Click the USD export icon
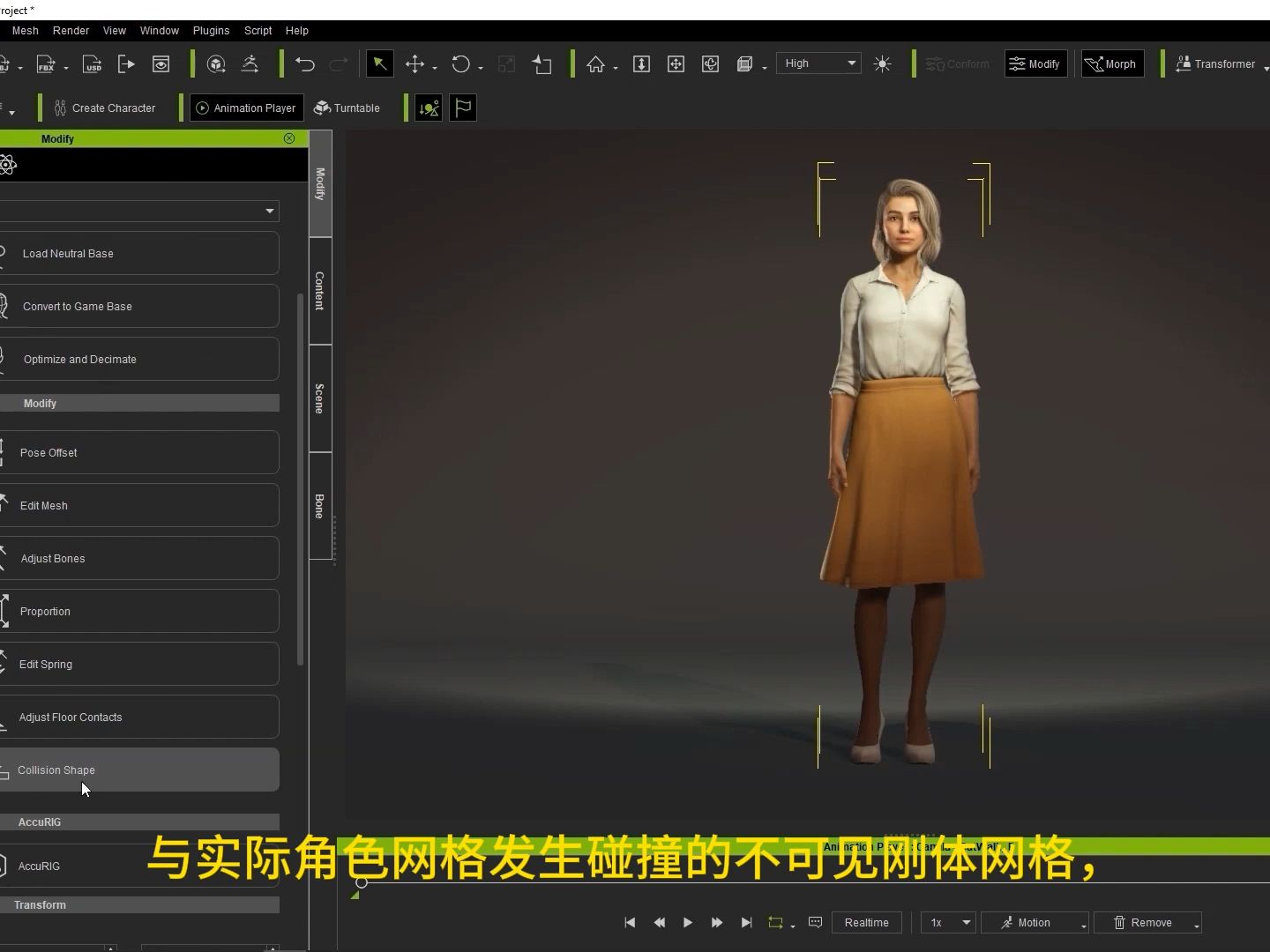The height and width of the screenshot is (952, 1270). [92, 64]
